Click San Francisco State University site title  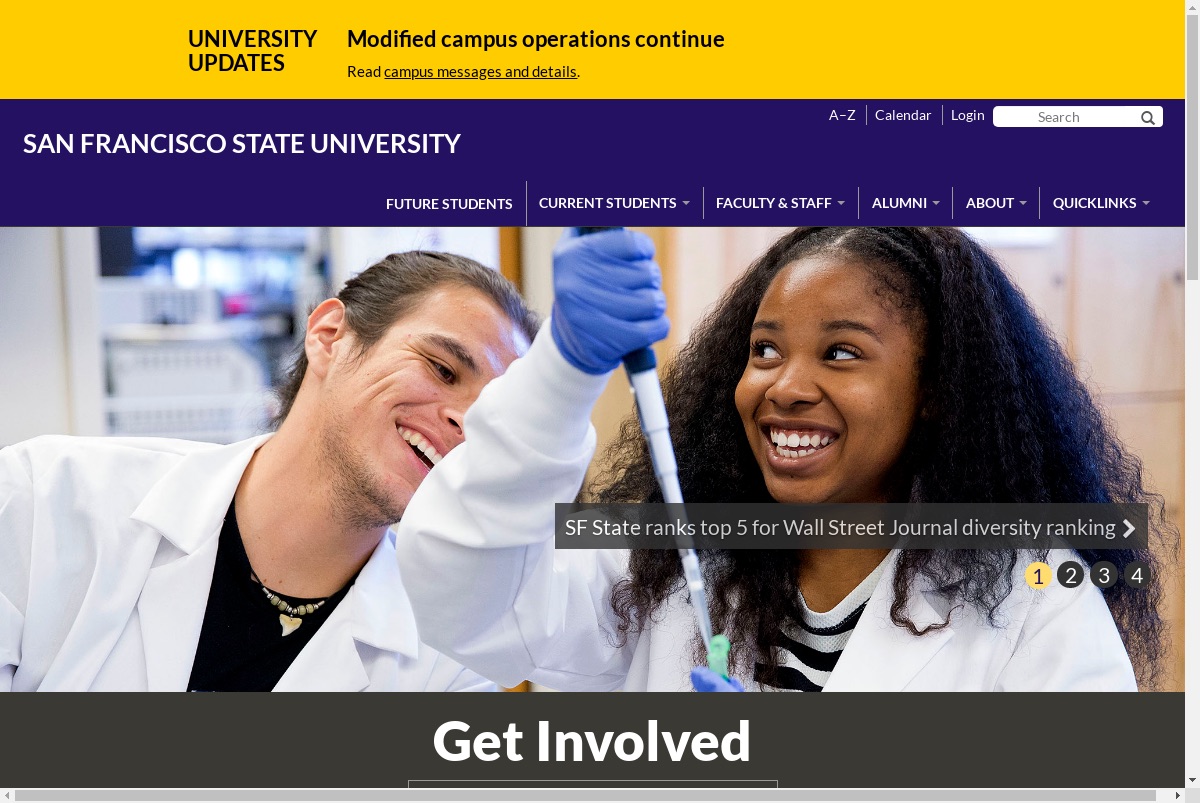click(242, 144)
